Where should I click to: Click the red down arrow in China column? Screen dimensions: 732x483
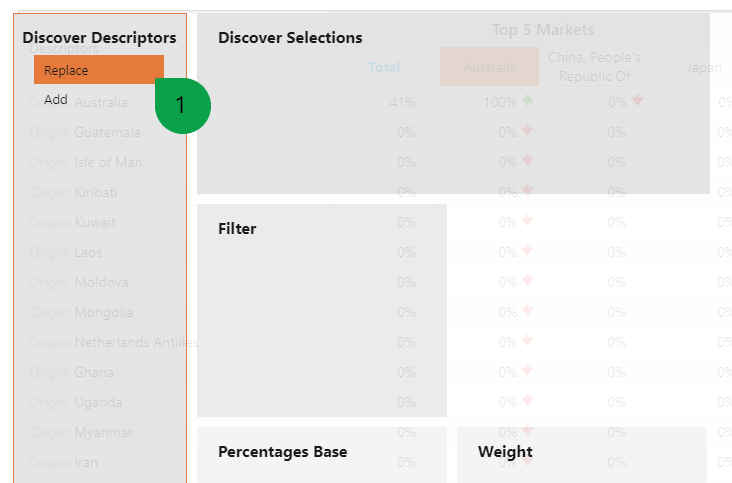tap(637, 100)
